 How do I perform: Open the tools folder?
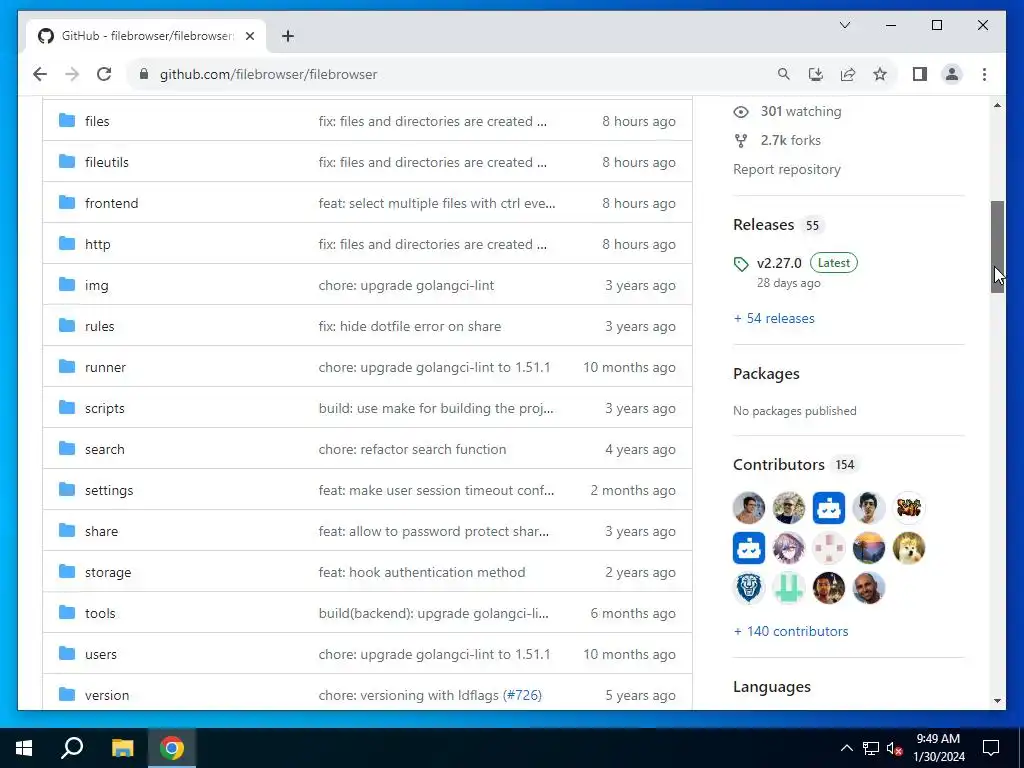click(x=100, y=614)
